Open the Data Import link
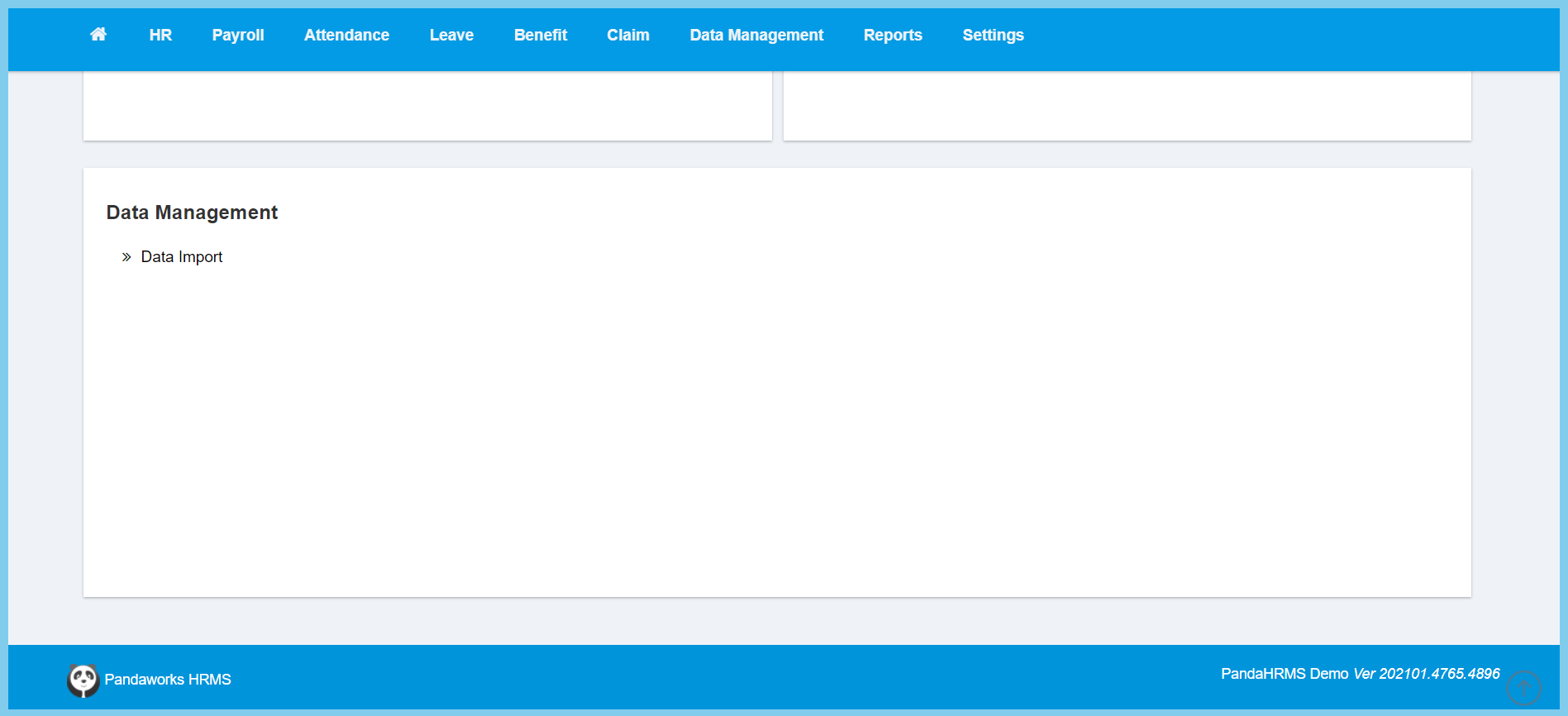 (x=182, y=257)
